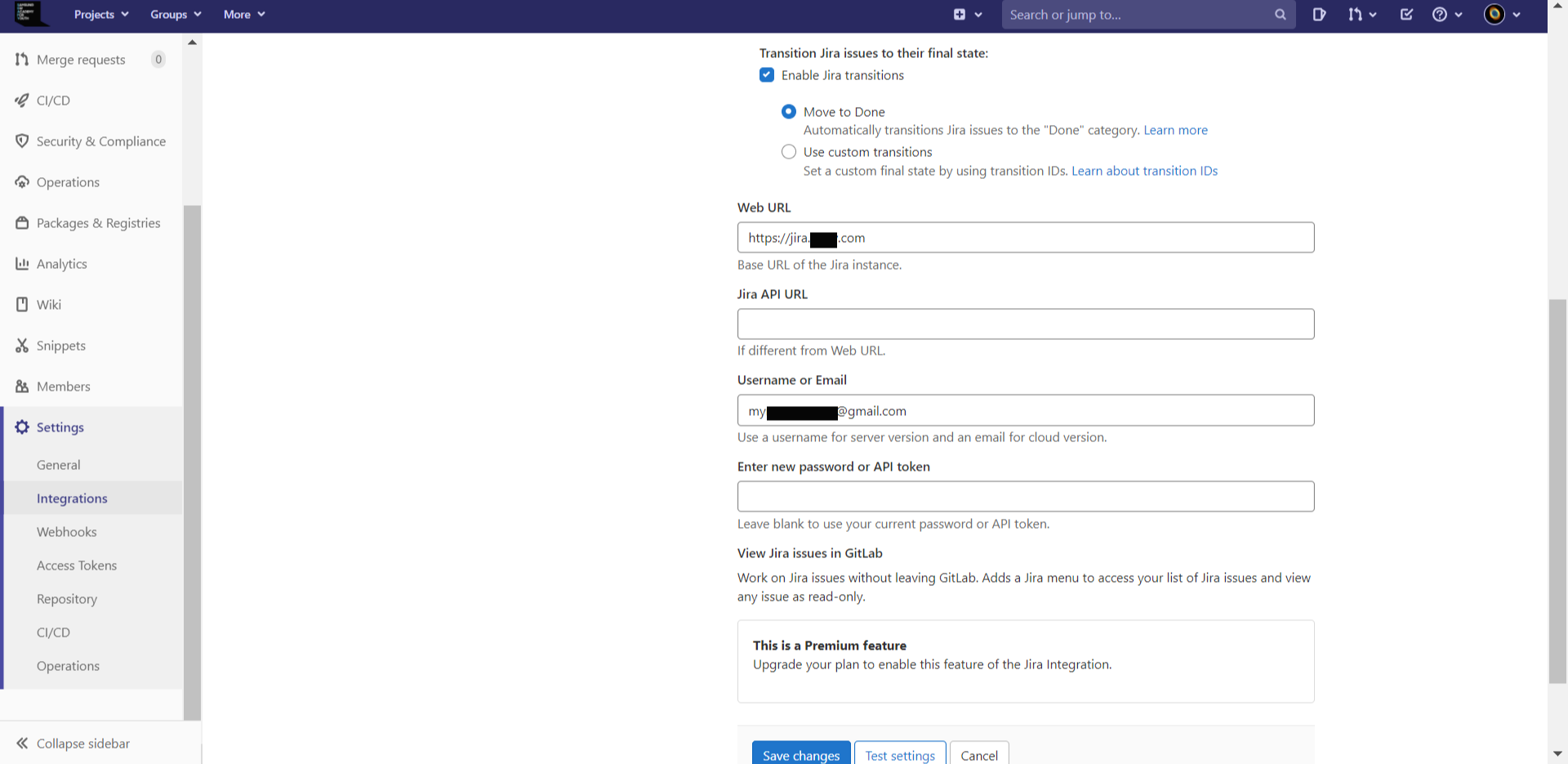
Task: Open Learn about transition IDs link
Action: [1144, 171]
